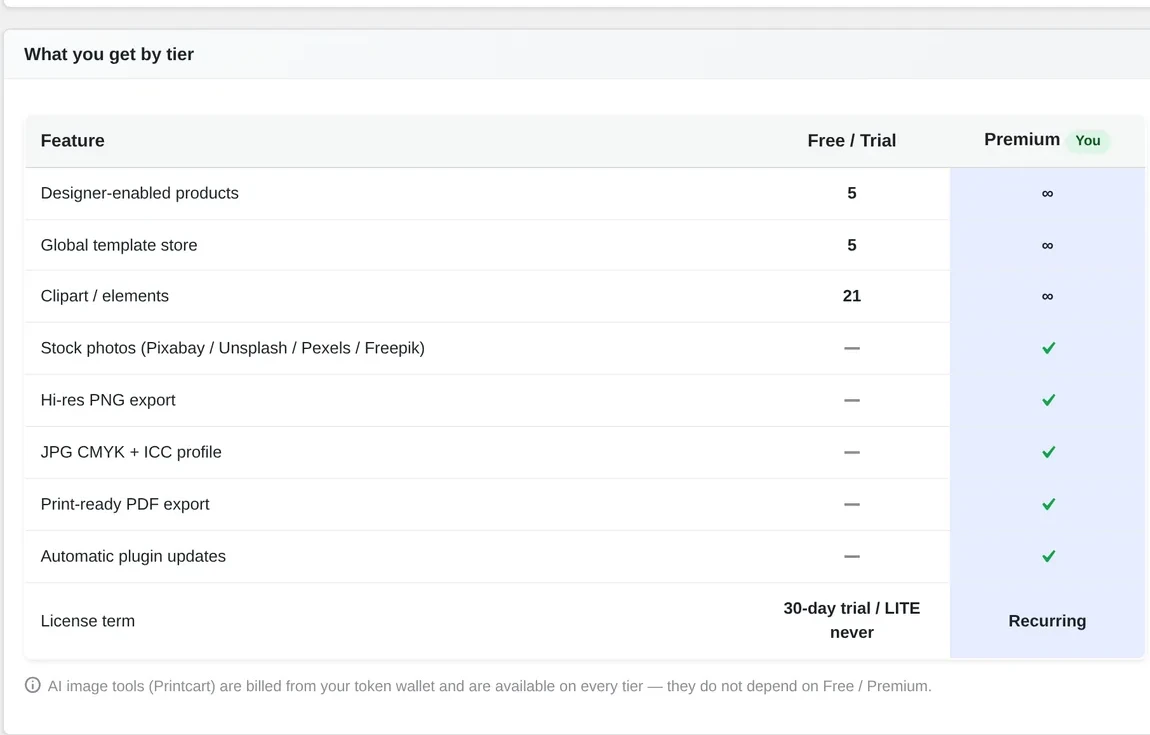Click the green checkmark in Hi-res PNG export row

click(x=1049, y=400)
